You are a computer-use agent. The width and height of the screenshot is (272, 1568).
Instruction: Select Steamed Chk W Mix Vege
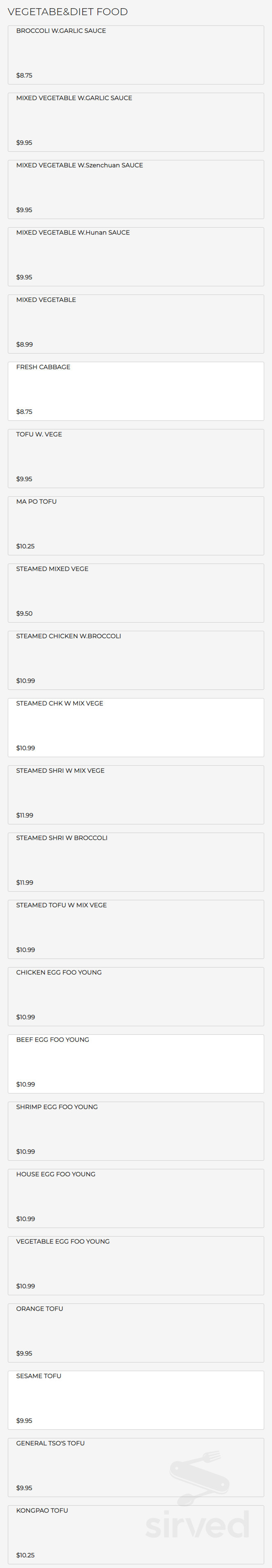pos(136,727)
